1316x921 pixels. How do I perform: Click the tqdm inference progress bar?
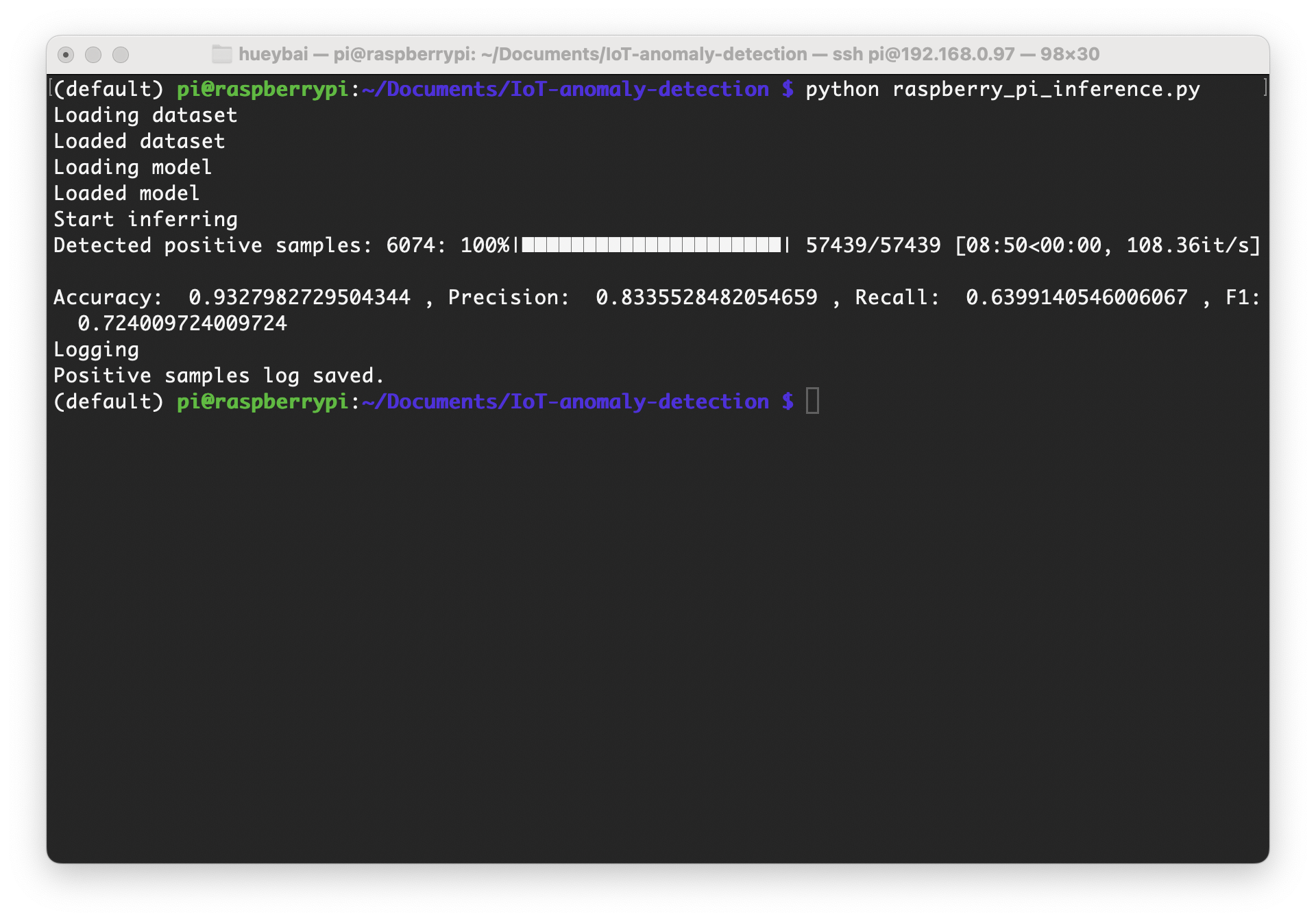pyautogui.click(x=651, y=245)
